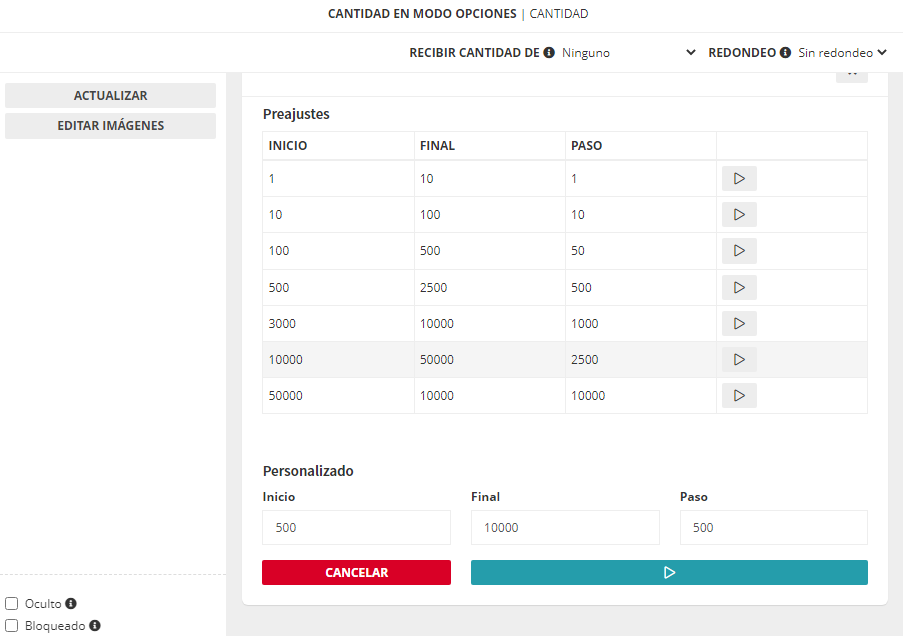Click info icon next to Recibir Cantidad De
The image size is (903, 636).
pyautogui.click(x=549, y=53)
